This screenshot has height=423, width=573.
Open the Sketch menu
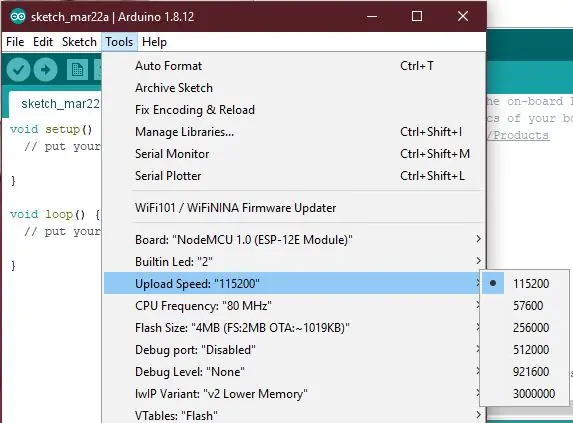[x=79, y=42]
